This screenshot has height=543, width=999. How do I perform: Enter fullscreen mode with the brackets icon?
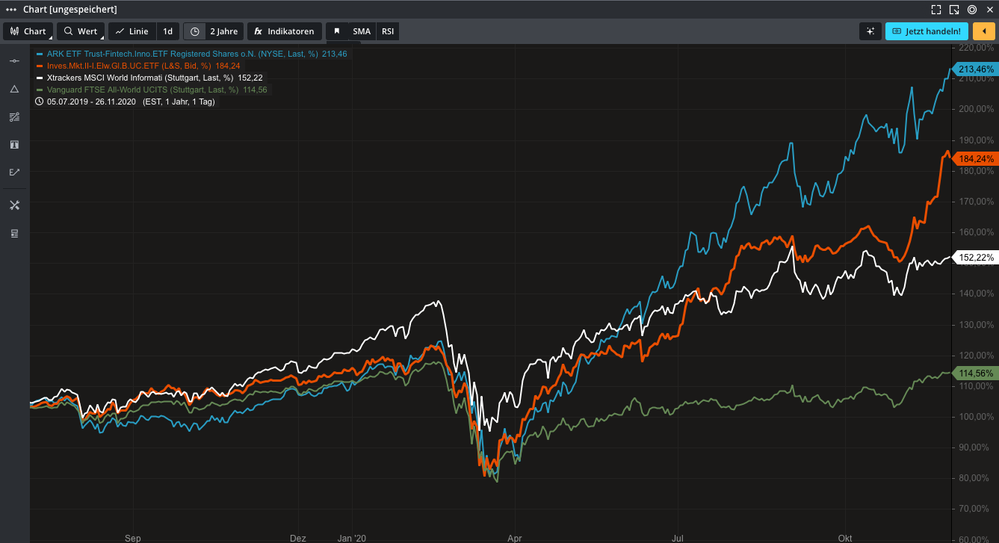936,9
